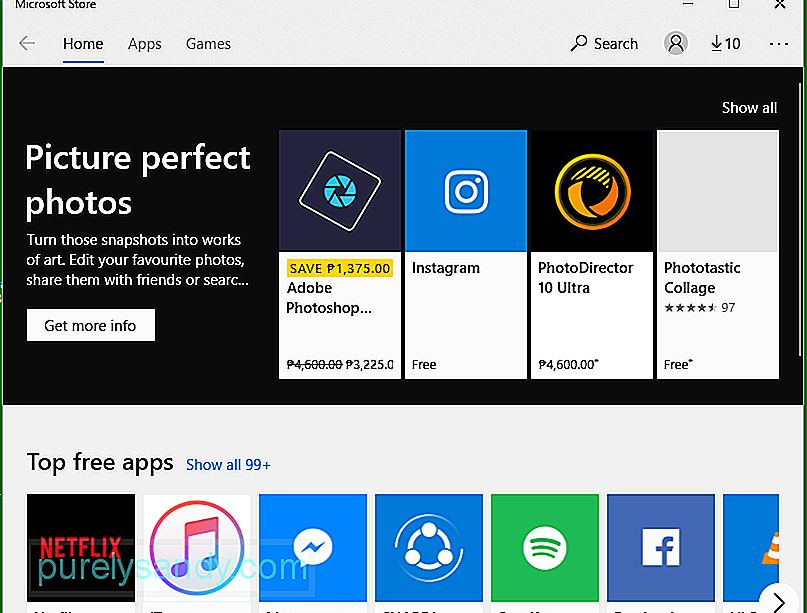Screen dimensions: 807x613
Task: Show next top free apps with arrow
Action: point(779,601)
